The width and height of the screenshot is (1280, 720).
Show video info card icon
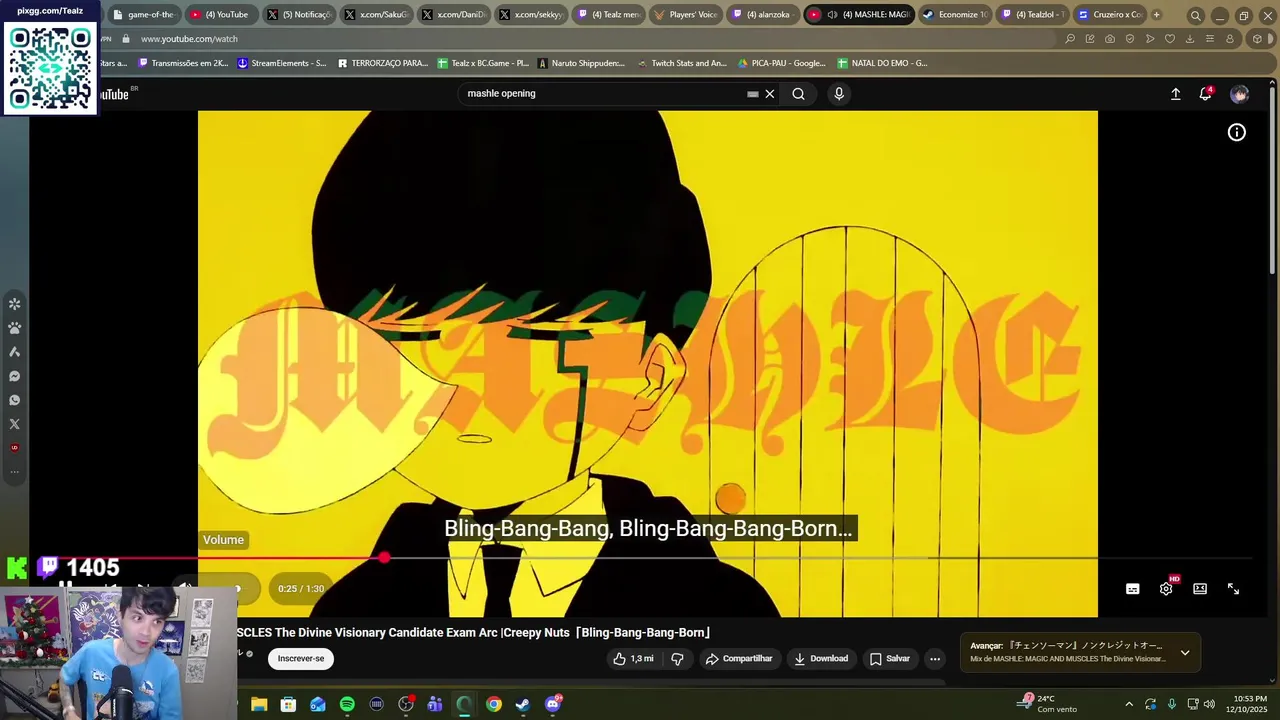coord(1237,132)
